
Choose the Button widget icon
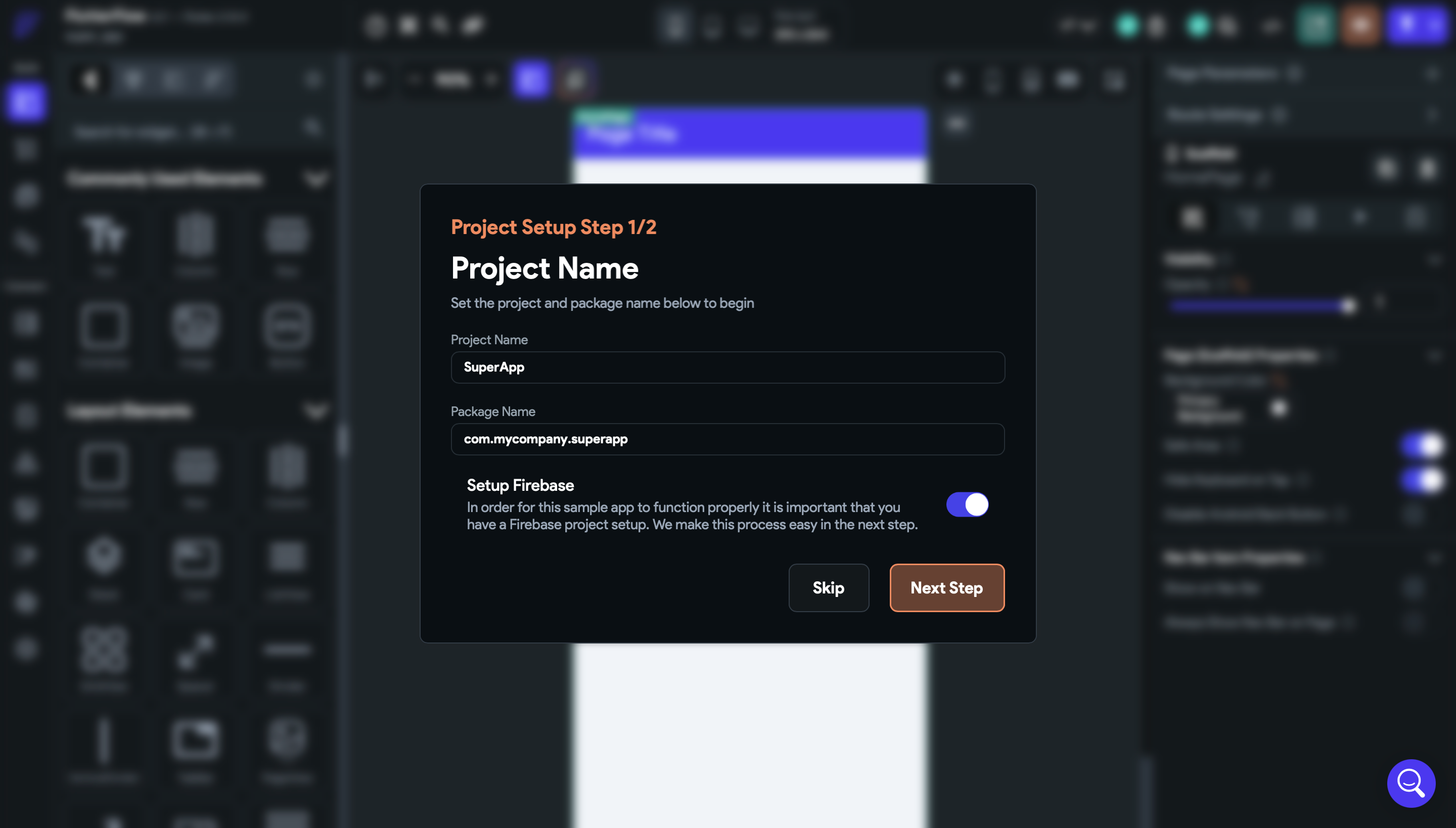click(287, 327)
